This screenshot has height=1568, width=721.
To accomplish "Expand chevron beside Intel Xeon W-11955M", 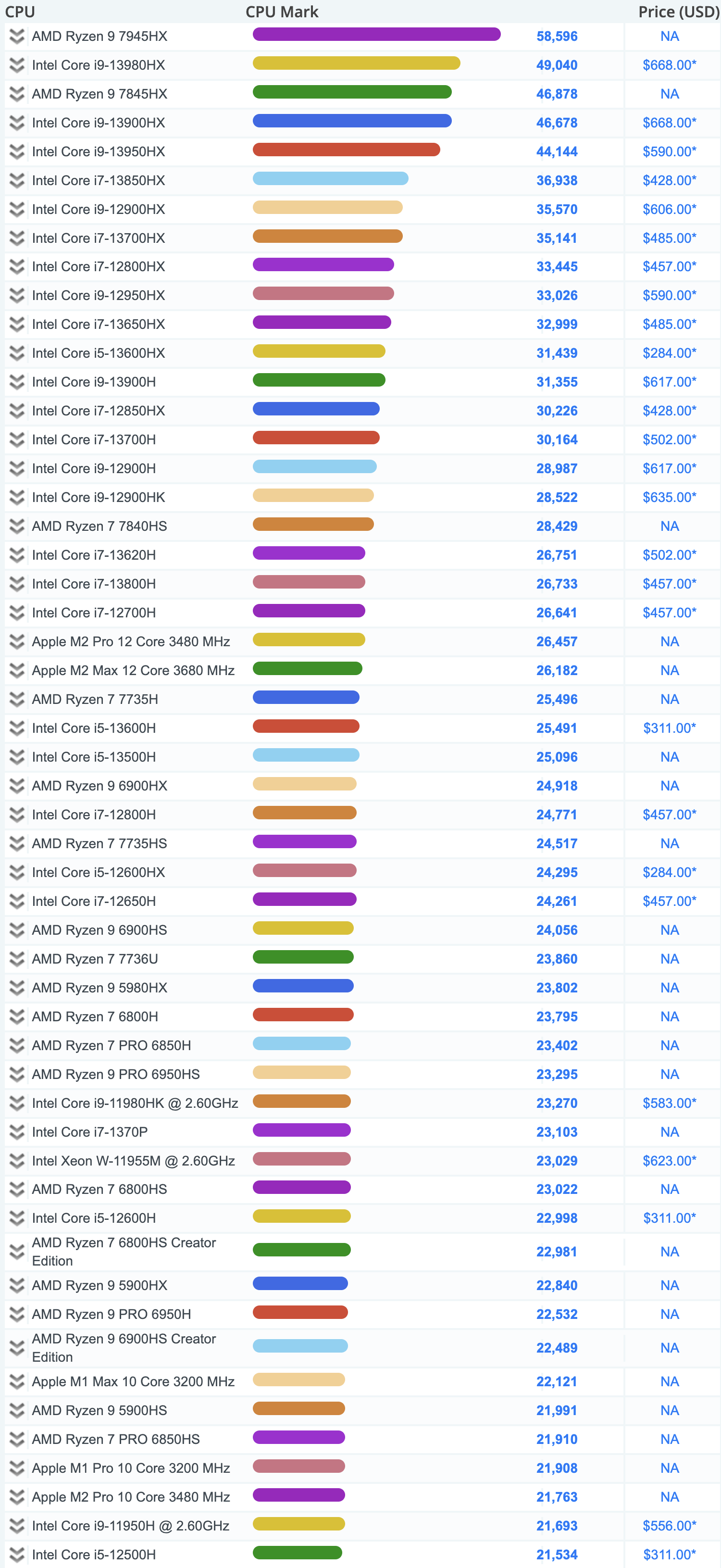I will (17, 1161).
